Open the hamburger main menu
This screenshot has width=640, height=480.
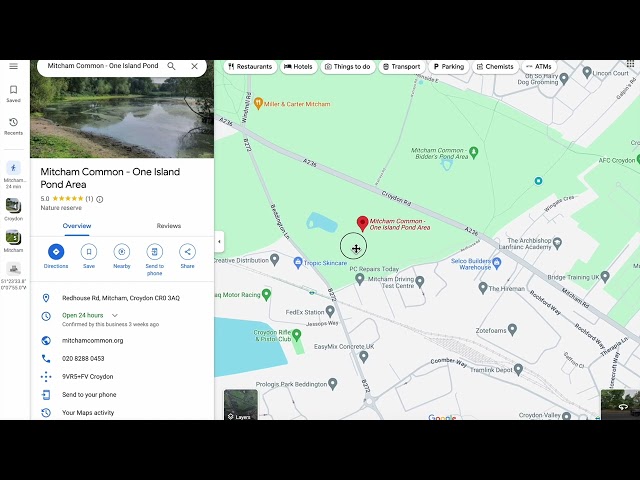[x=13, y=66]
